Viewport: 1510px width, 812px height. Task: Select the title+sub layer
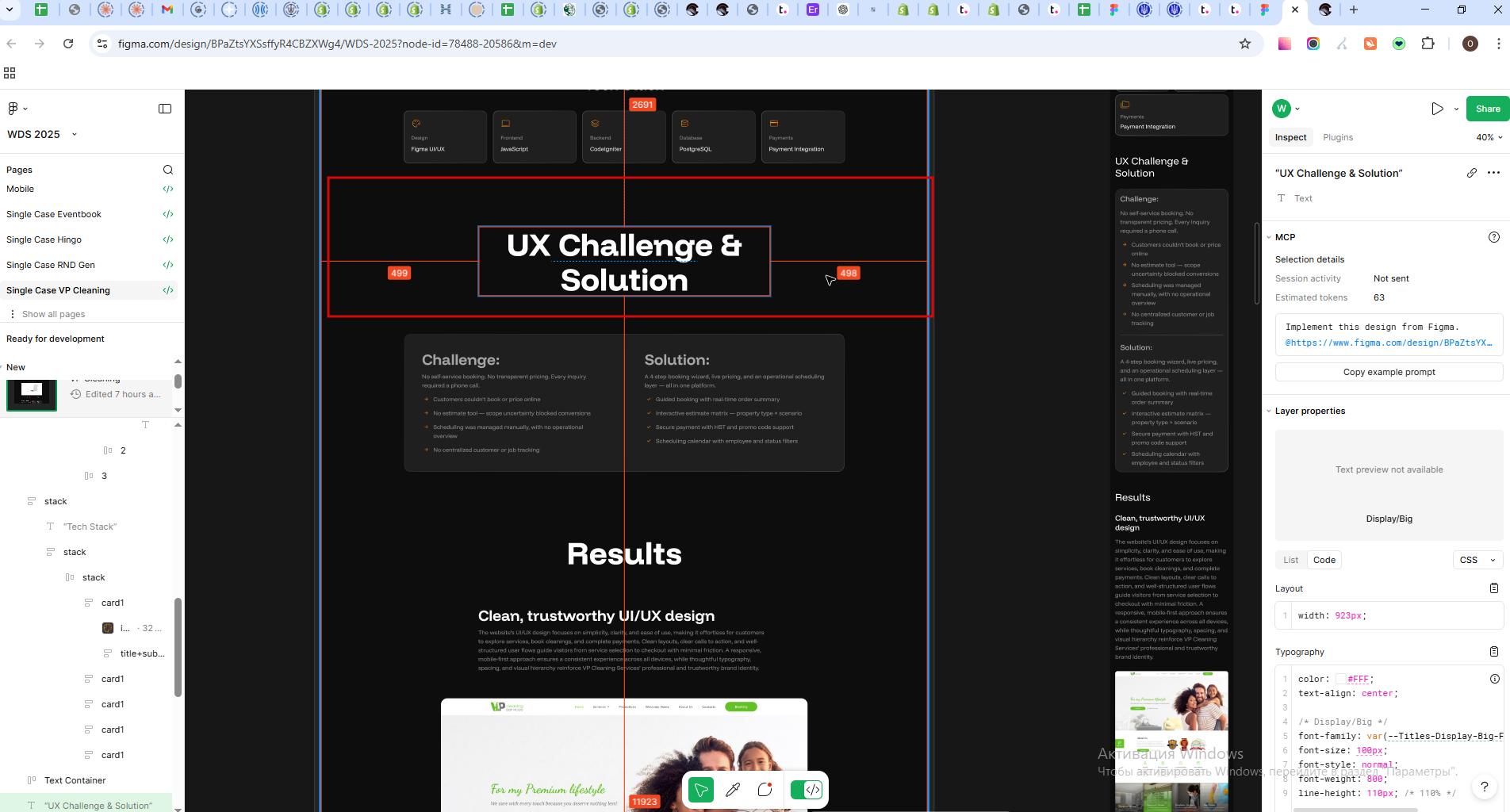(143, 653)
